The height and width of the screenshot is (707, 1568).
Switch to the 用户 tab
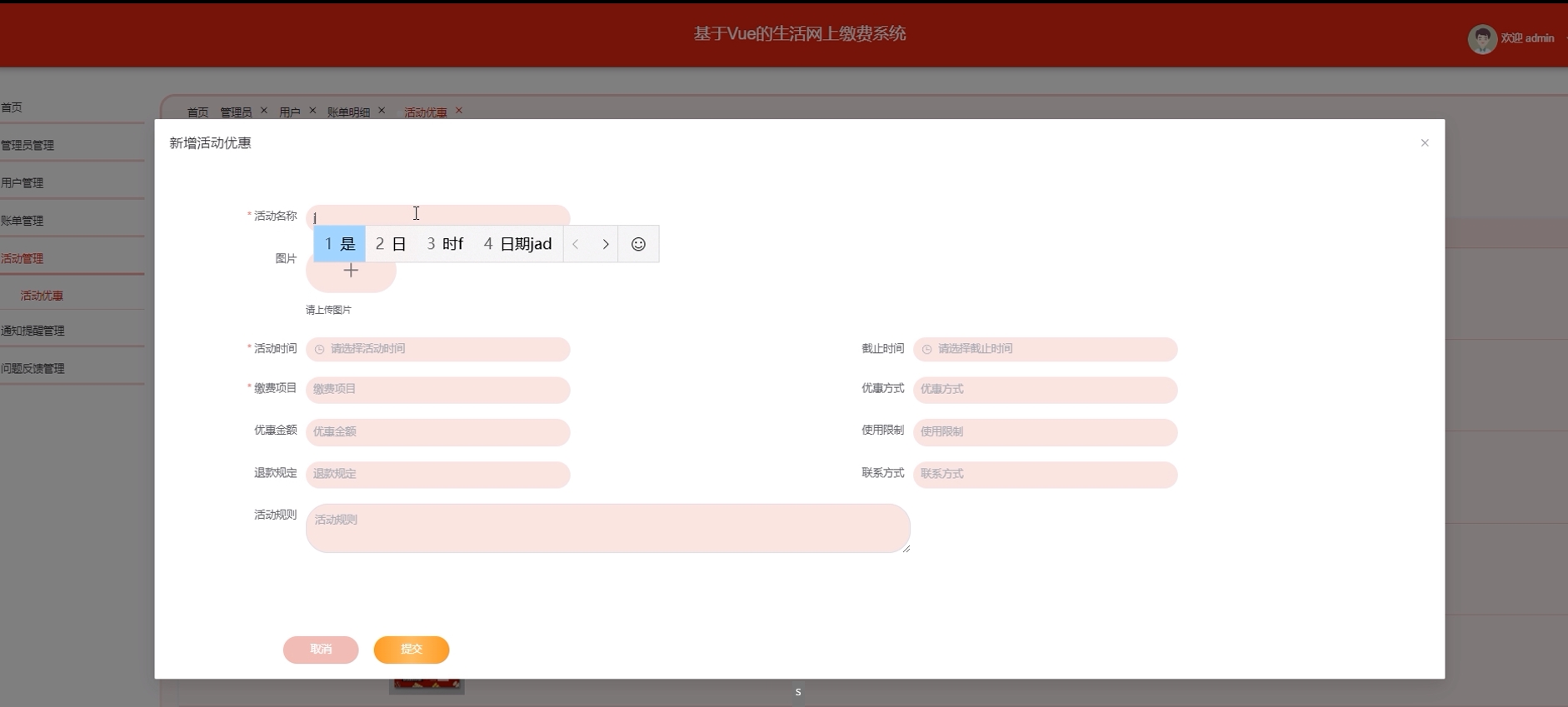[x=290, y=112]
